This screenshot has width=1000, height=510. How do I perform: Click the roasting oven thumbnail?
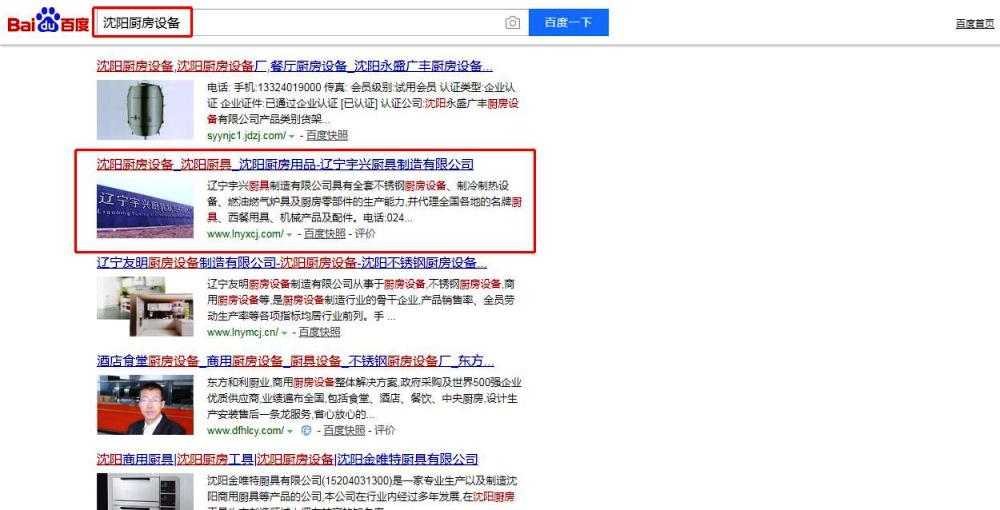click(x=145, y=110)
